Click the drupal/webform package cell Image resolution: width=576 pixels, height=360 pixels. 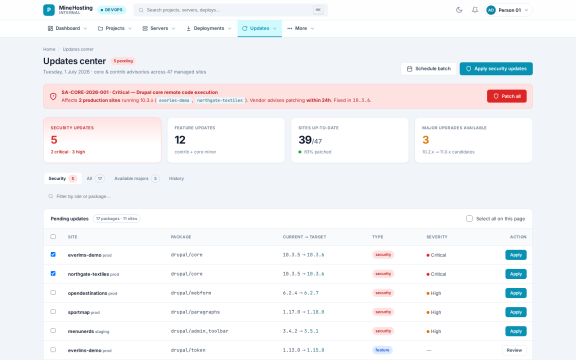(191, 293)
